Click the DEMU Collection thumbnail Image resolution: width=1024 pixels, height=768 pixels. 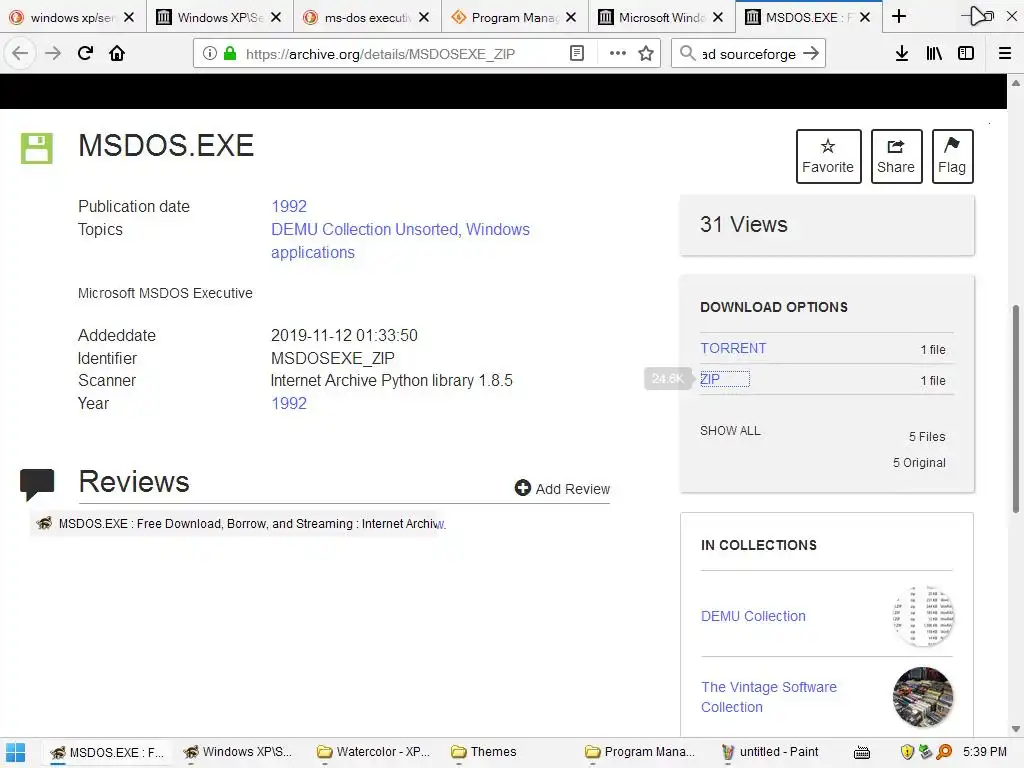point(923,616)
